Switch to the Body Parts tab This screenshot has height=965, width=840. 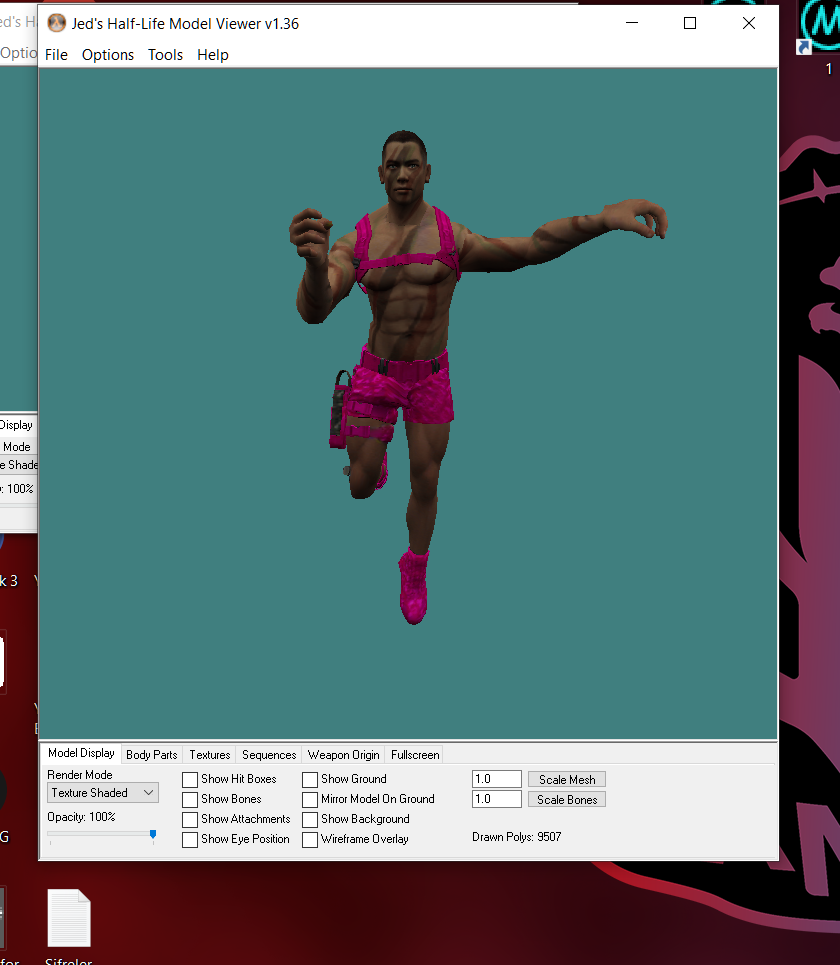151,755
